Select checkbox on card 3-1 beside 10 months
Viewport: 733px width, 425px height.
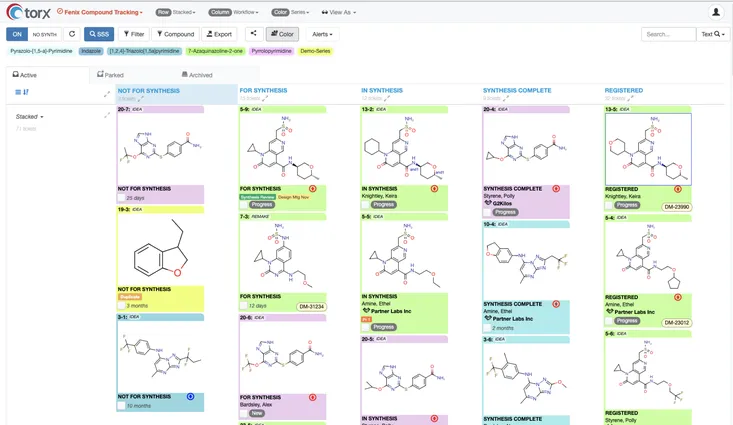pos(122,406)
